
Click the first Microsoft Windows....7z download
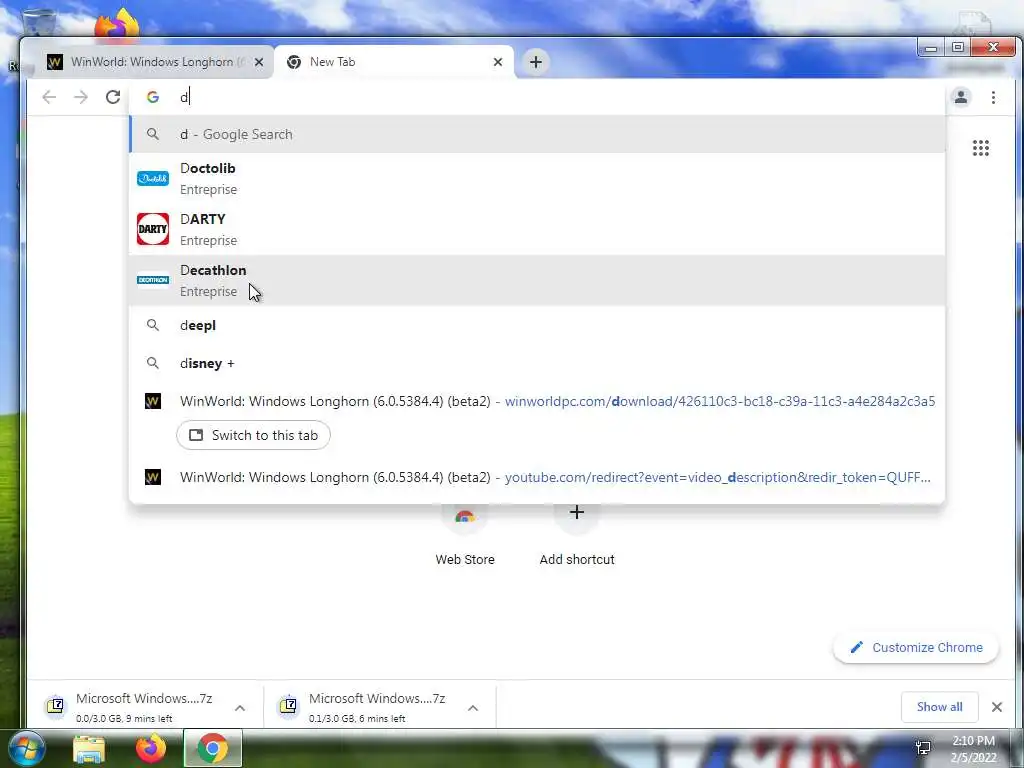[x=144, y=707]
